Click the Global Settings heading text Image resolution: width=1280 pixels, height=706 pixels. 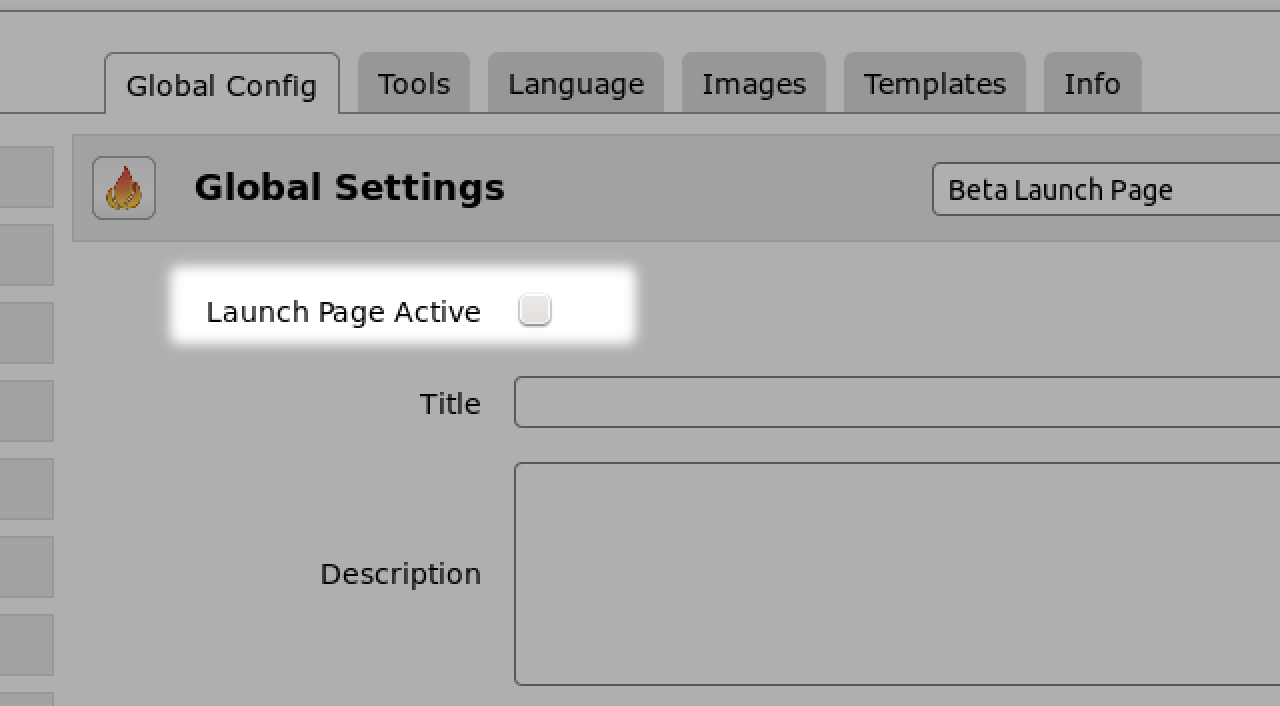point(349,188)
